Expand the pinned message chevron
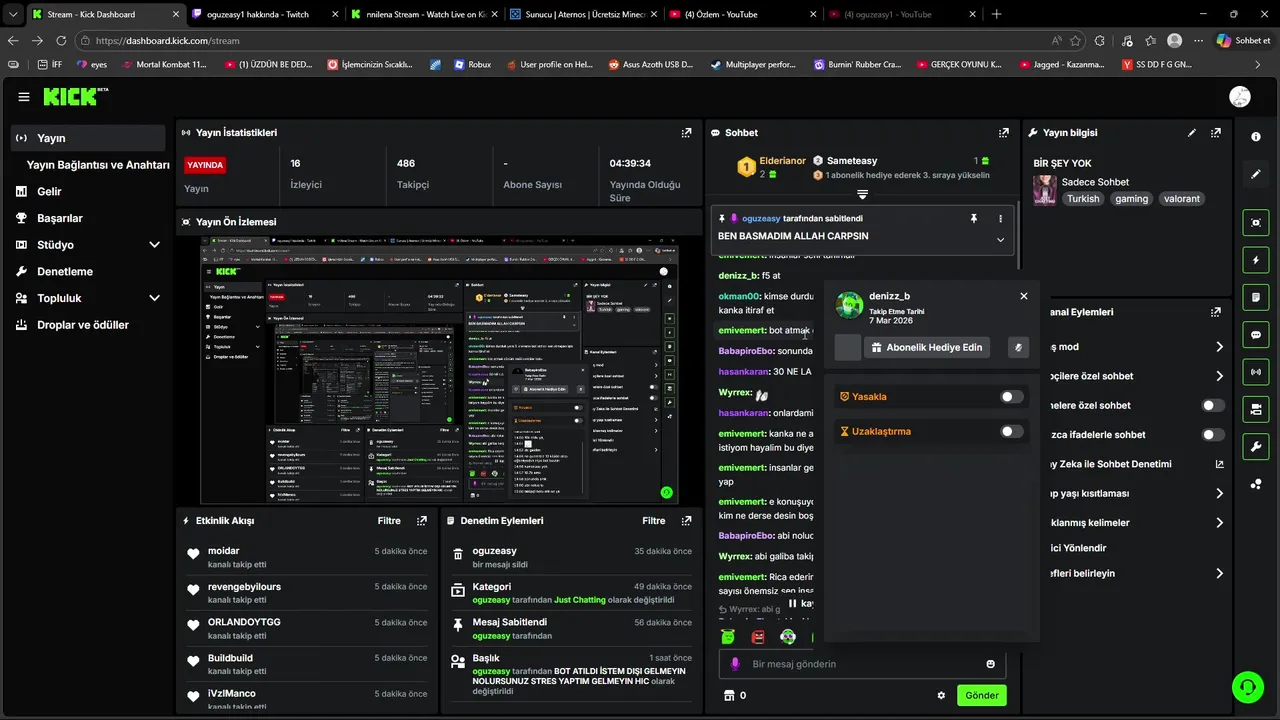Image resolution: width=1280 pixels, height=720 pixels. (1000, 240)
